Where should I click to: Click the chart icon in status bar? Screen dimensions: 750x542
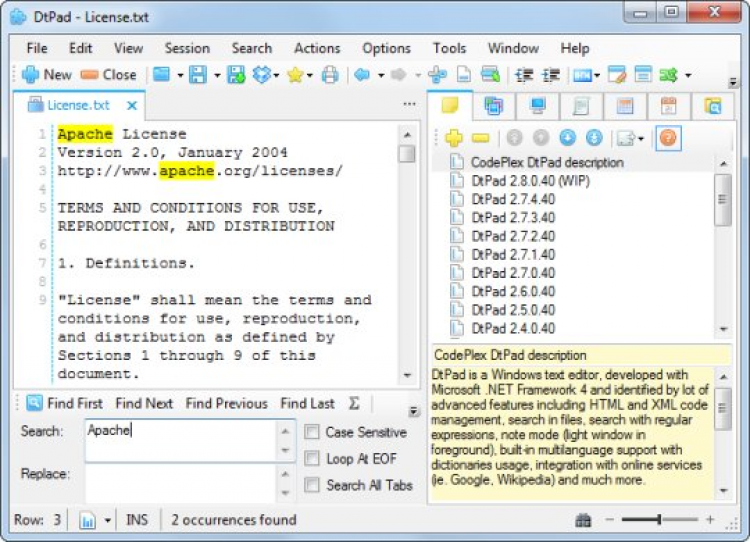88,520
